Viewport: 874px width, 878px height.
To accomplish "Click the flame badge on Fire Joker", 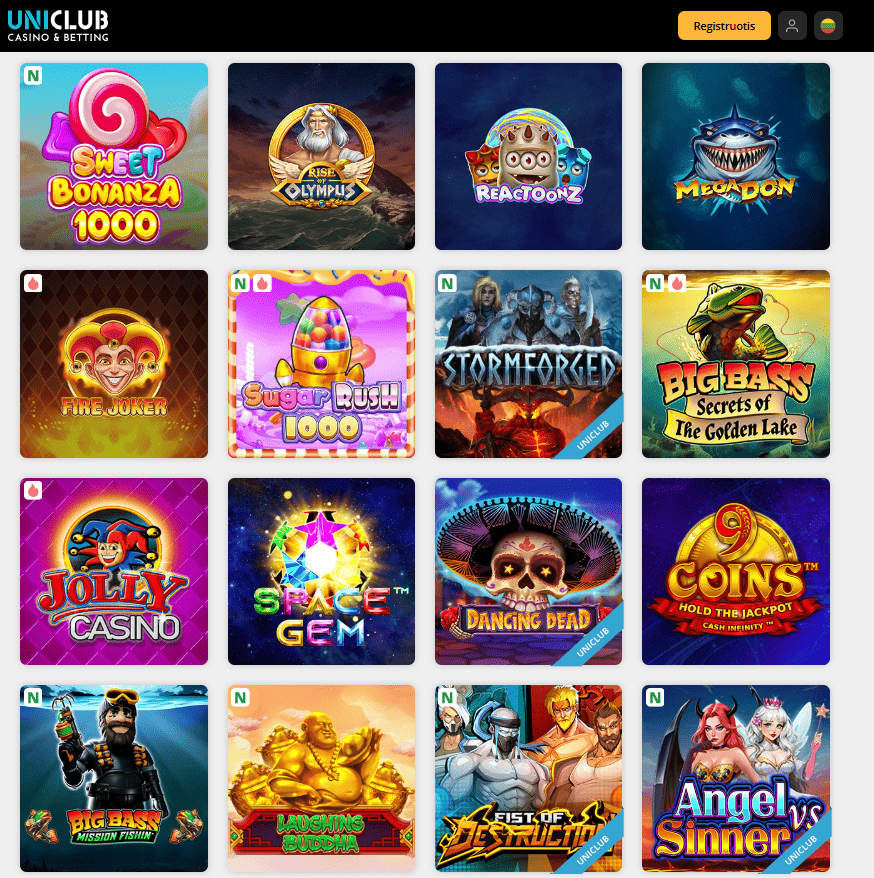I will tap(33, 283).
